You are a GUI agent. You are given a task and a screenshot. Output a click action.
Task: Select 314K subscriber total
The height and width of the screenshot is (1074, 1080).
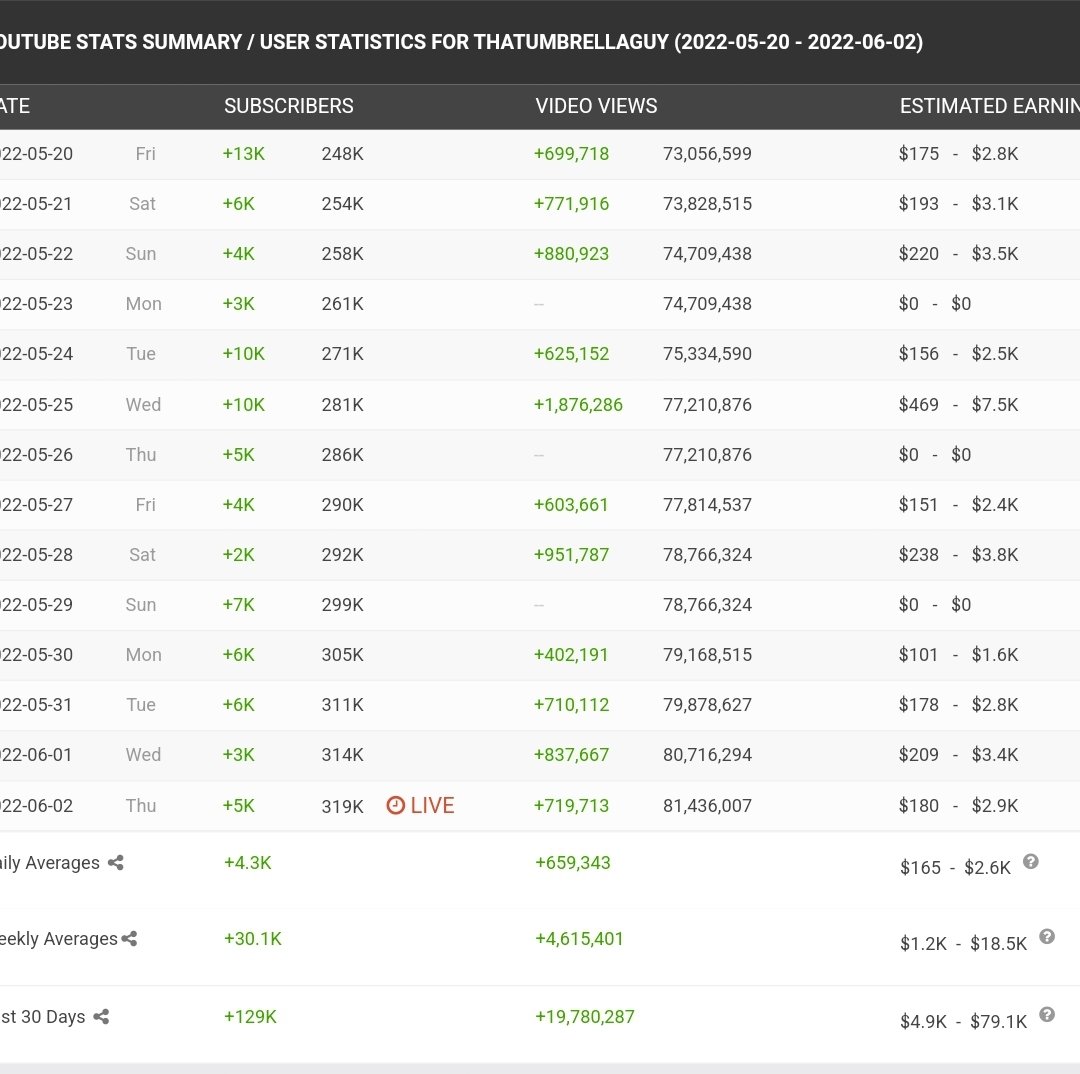[x=342, y=754]
